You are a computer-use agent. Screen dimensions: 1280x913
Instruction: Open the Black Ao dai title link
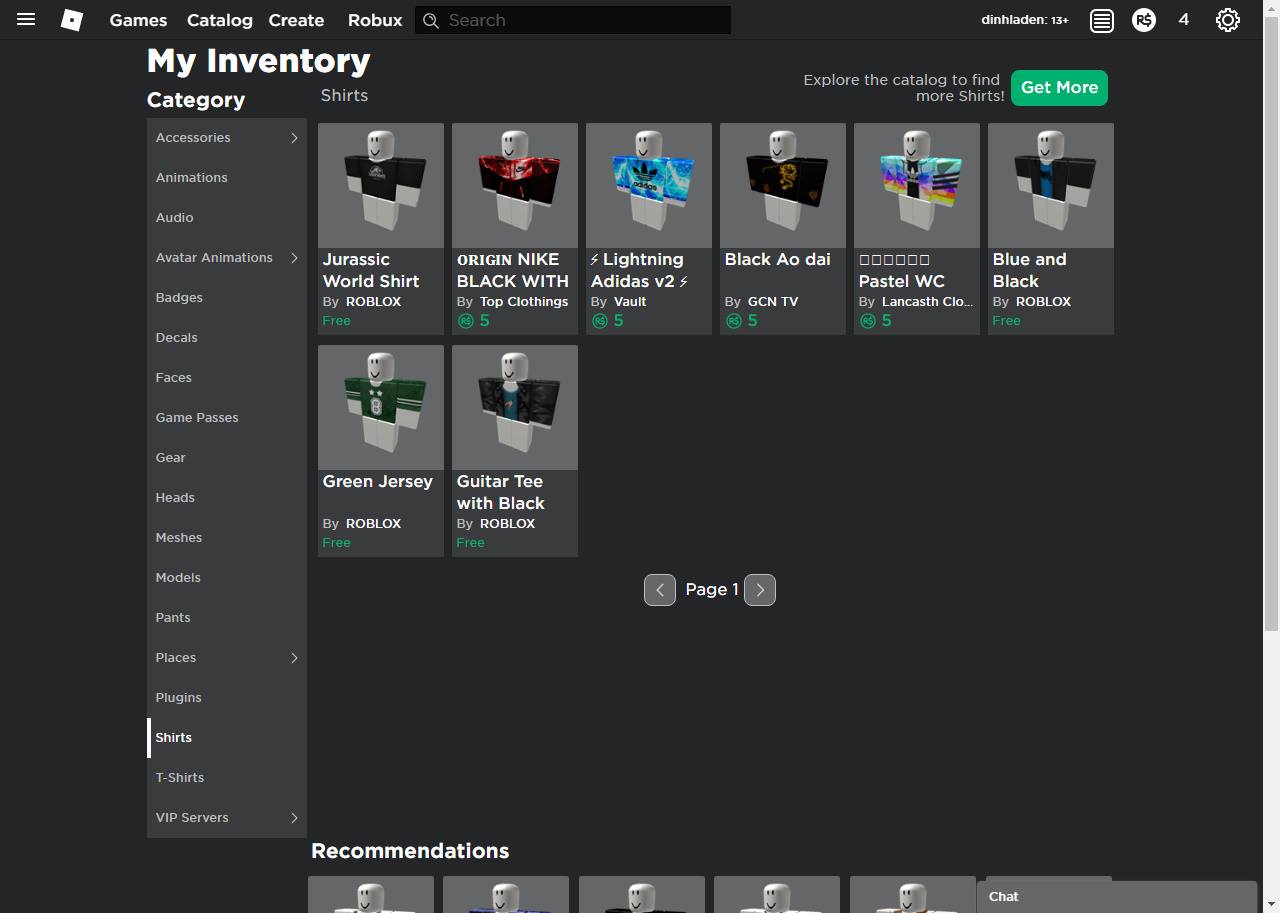tap(778, 259)
